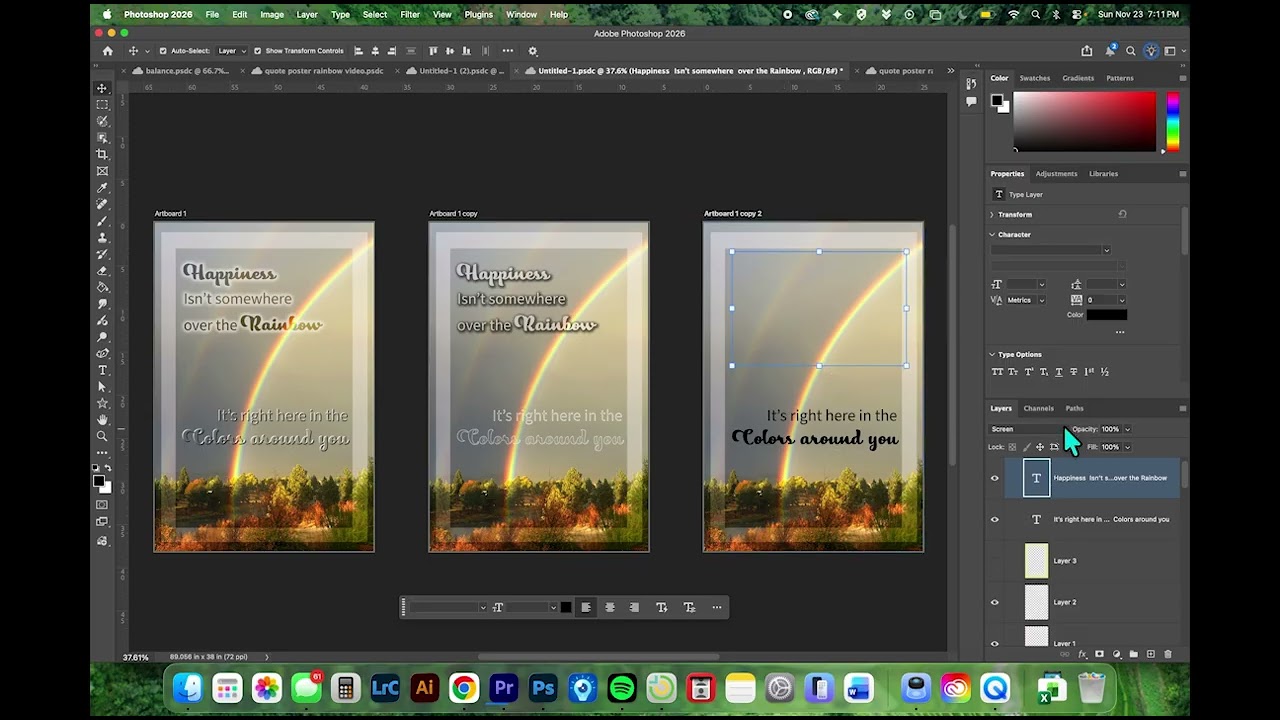Open Illustrator from the Dock
The image size is (1280, 720).
[x=424, y=688]
